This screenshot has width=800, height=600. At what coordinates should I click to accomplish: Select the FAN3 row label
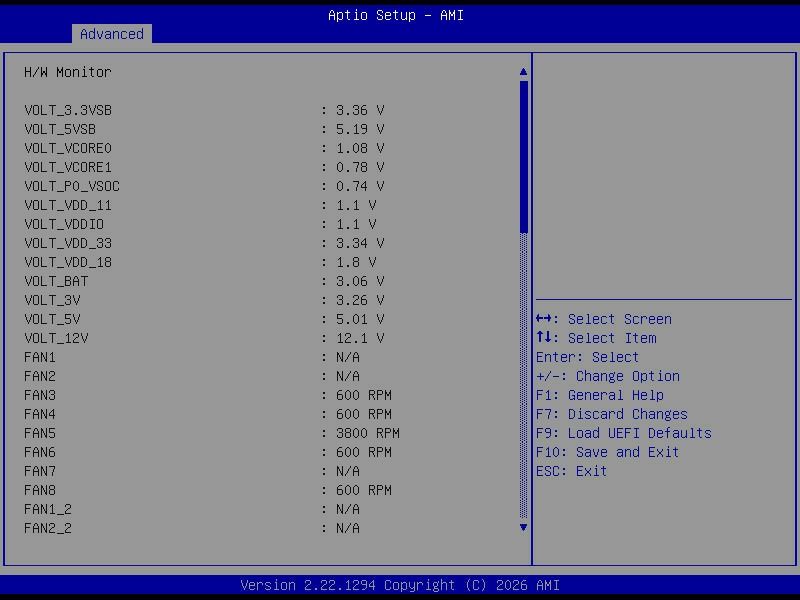tap(40, 395)
